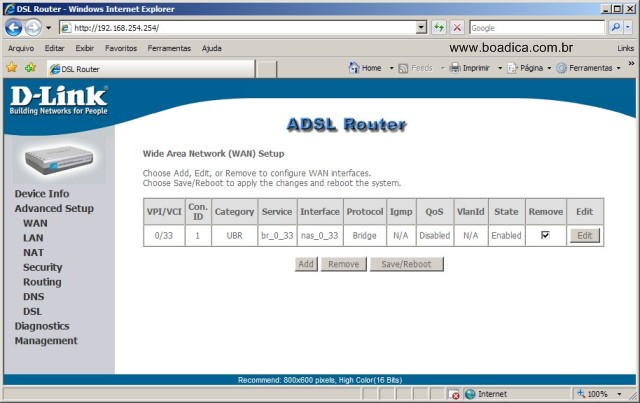The height and width of the screenshot is (403, 640).
Task: Click the Stop loading red X icon
Action: pyautogui.click(x=457, y=27)
